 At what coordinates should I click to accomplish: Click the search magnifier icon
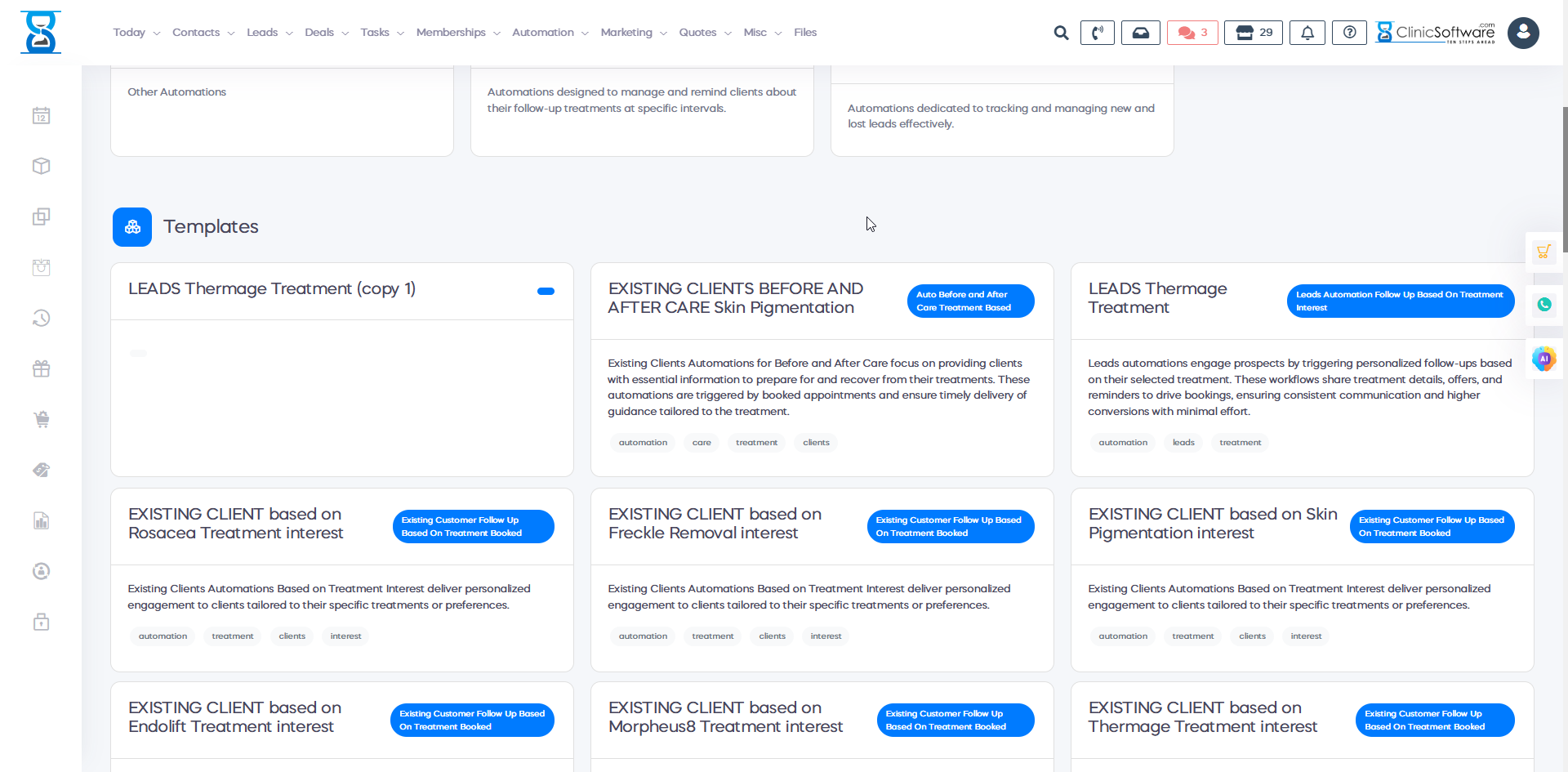[1061, 33]
